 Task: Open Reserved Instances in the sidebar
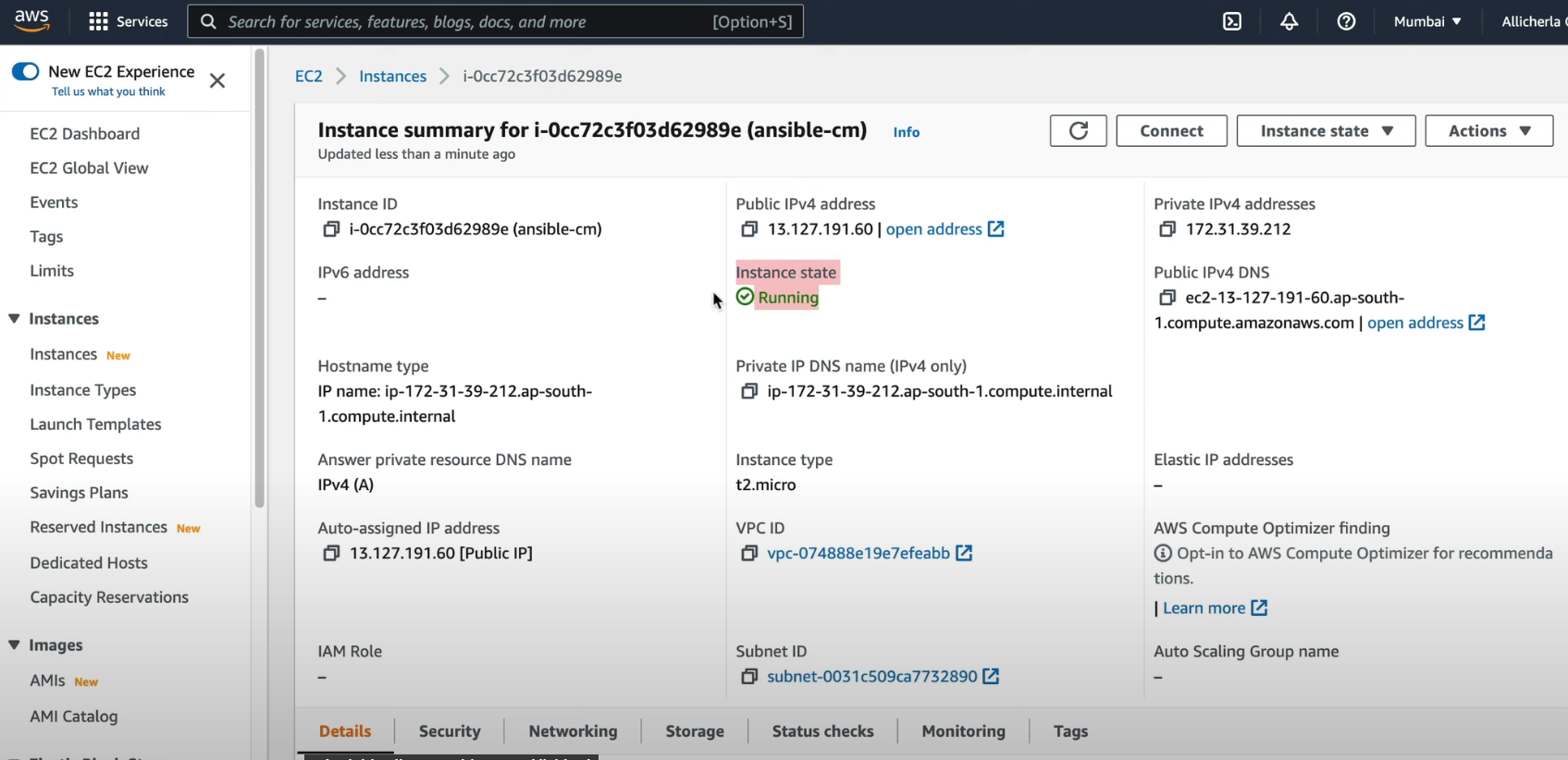click(x=98, y=527)
